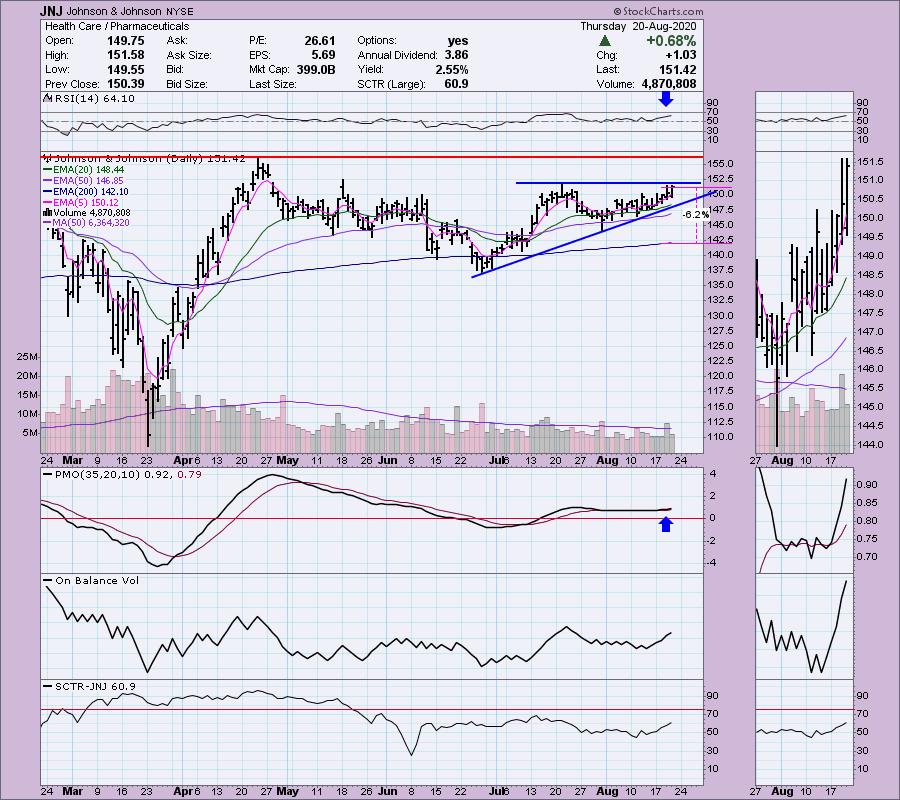900x800 pixels.
Task: Click the High value 151.58
Action: tap(126, 55)
